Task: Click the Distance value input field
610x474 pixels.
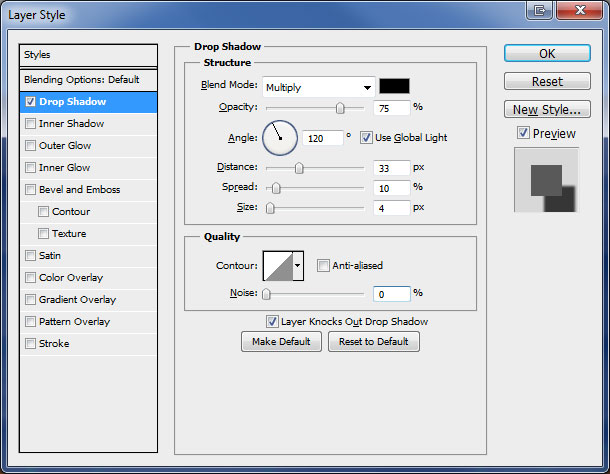Action: click(392, 168)
